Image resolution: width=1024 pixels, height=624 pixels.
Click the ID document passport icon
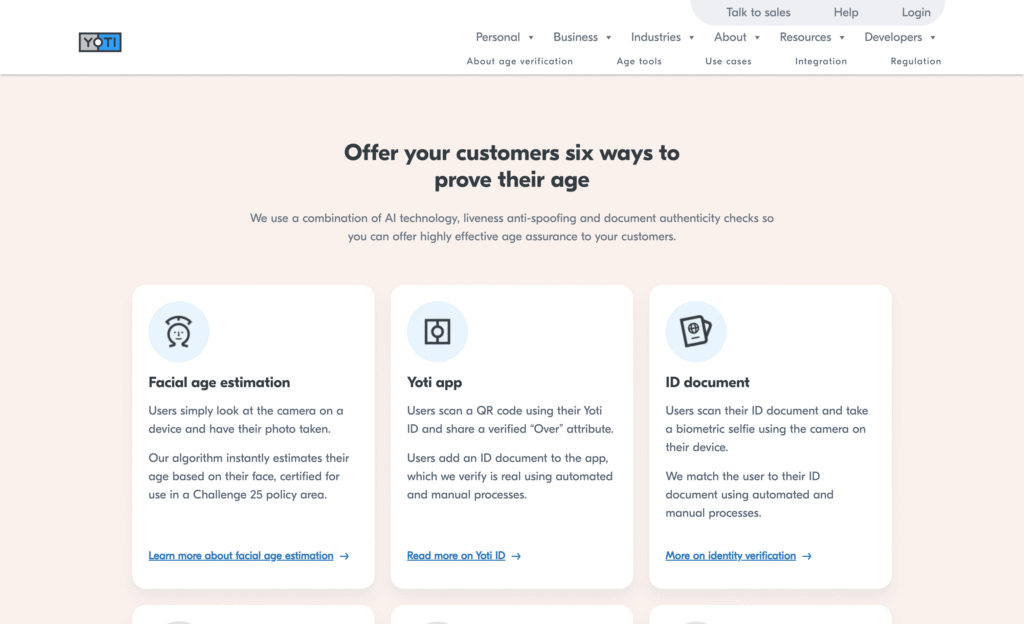[696, 331]
